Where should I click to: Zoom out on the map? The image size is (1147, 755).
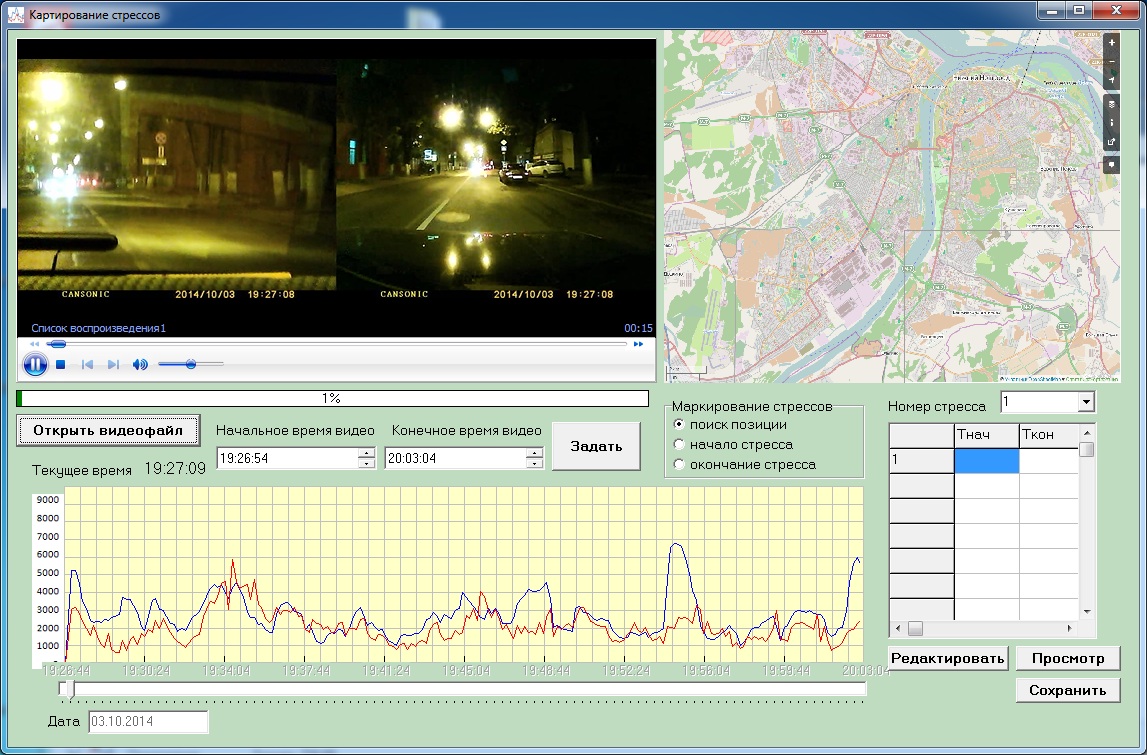pos(1111,61)
